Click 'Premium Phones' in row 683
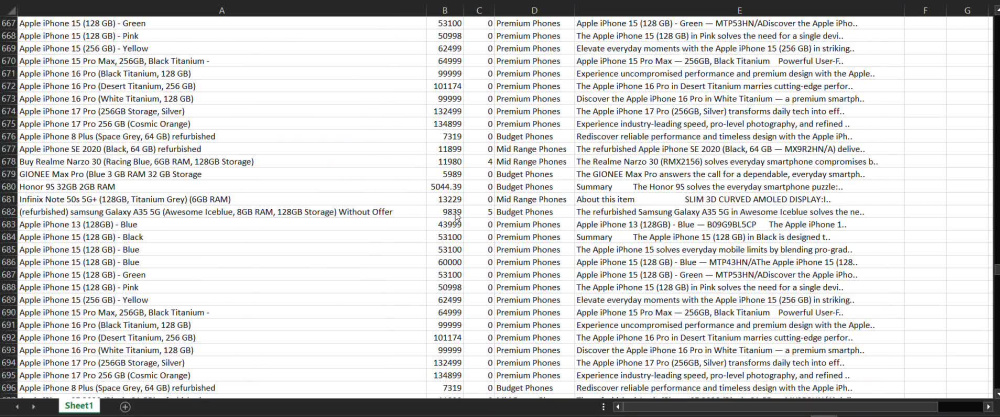The height and width of the screenshot is (417, 1000). tap(534, 224)
